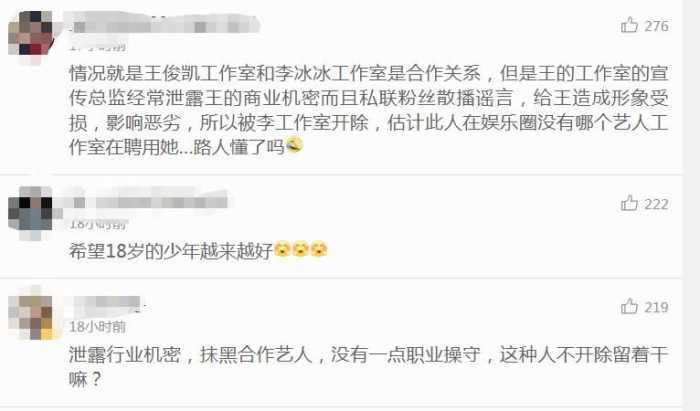
Task: Open the comment starting 泄露行业机密
Action: [368, 366]
